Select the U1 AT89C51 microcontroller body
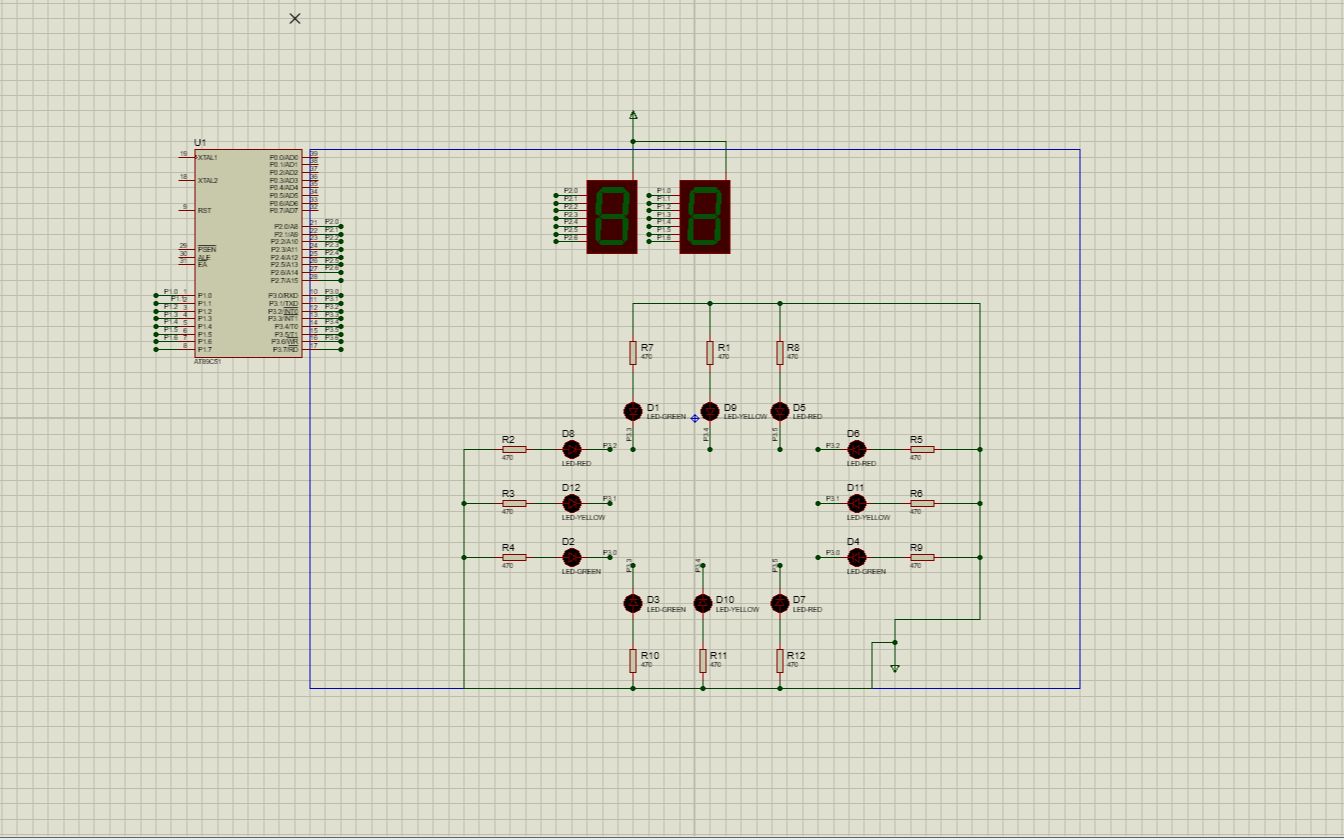Viewport: 1344px width, 840px height. point(249,253)
